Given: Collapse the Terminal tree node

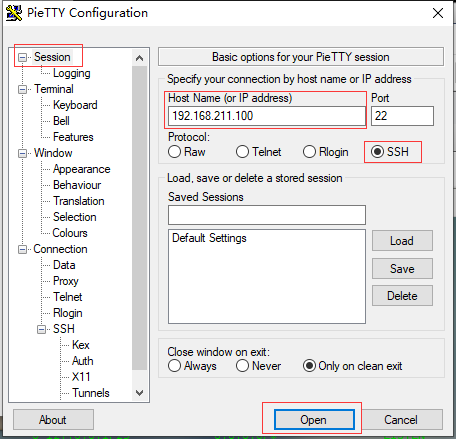Looking at the screenshot, I should 22,90.
